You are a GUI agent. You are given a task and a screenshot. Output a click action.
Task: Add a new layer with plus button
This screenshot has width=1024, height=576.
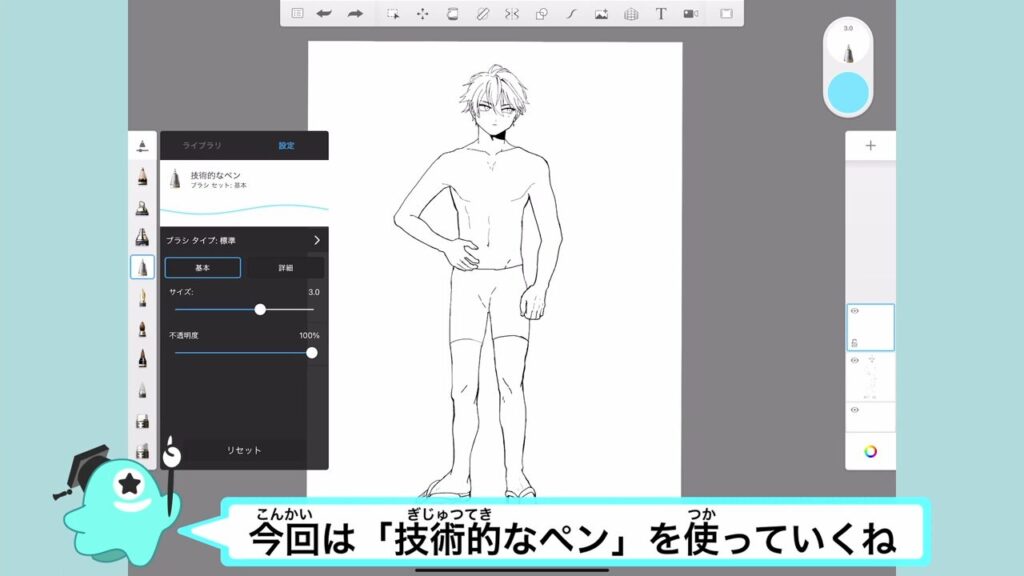pos(870,146)
